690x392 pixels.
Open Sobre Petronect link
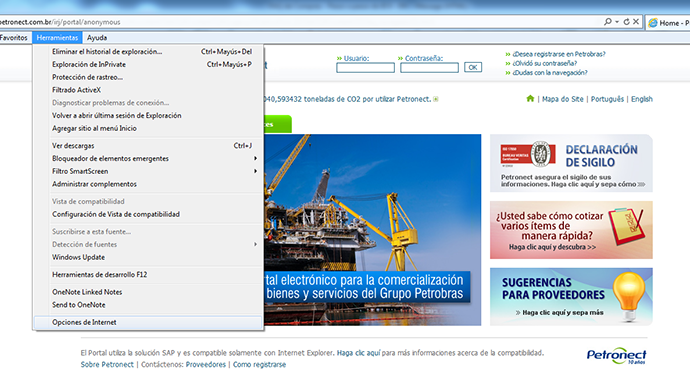coord(107,364)
